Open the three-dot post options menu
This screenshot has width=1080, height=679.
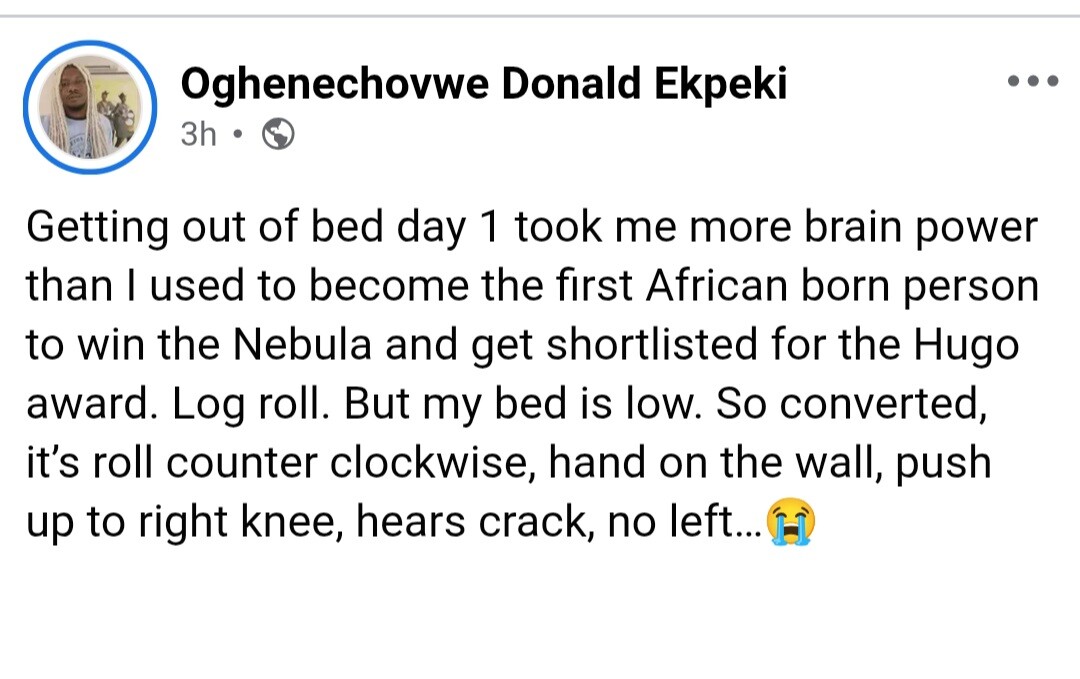pos(1031,82)
